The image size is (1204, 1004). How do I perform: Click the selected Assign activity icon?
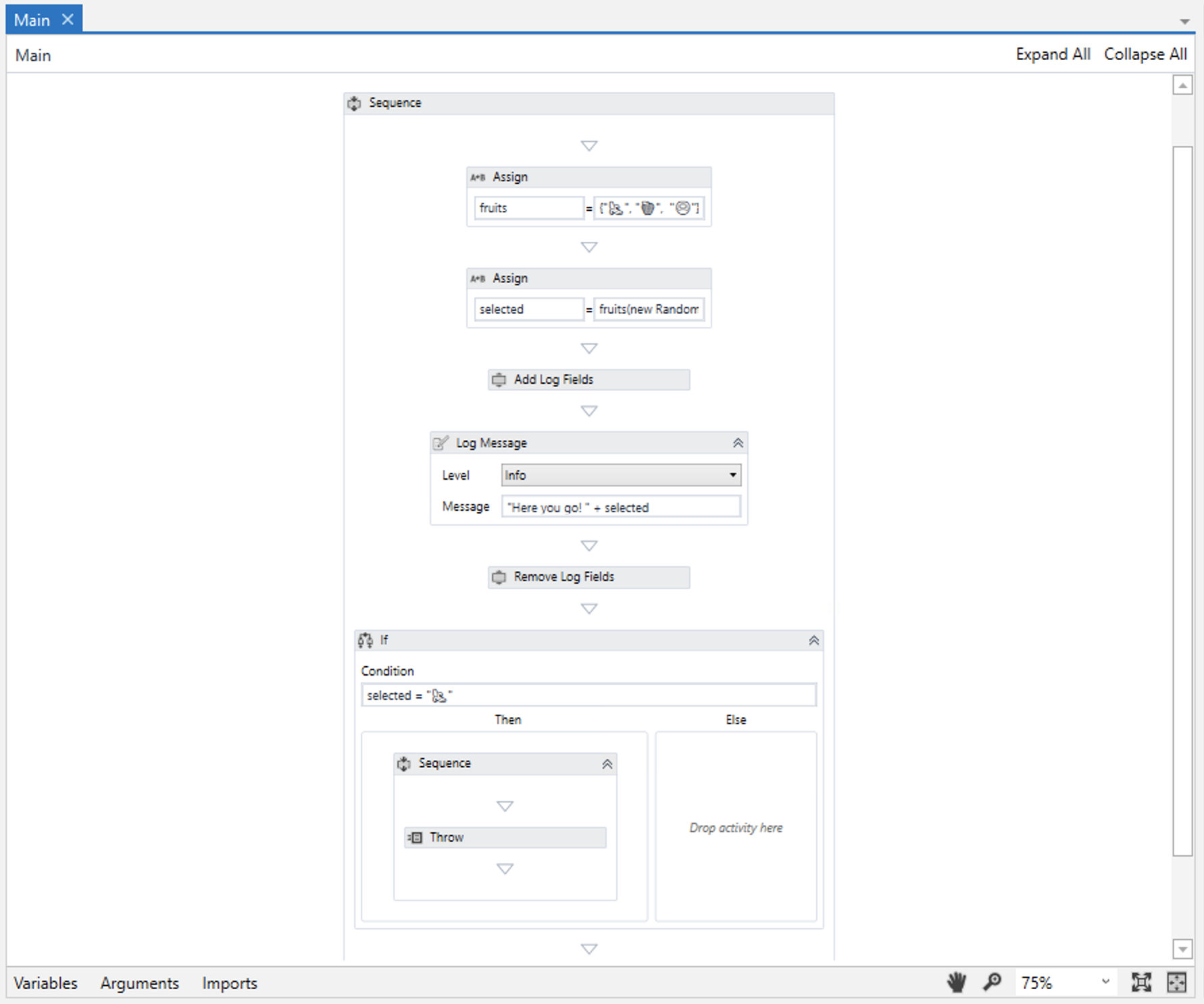478,278
